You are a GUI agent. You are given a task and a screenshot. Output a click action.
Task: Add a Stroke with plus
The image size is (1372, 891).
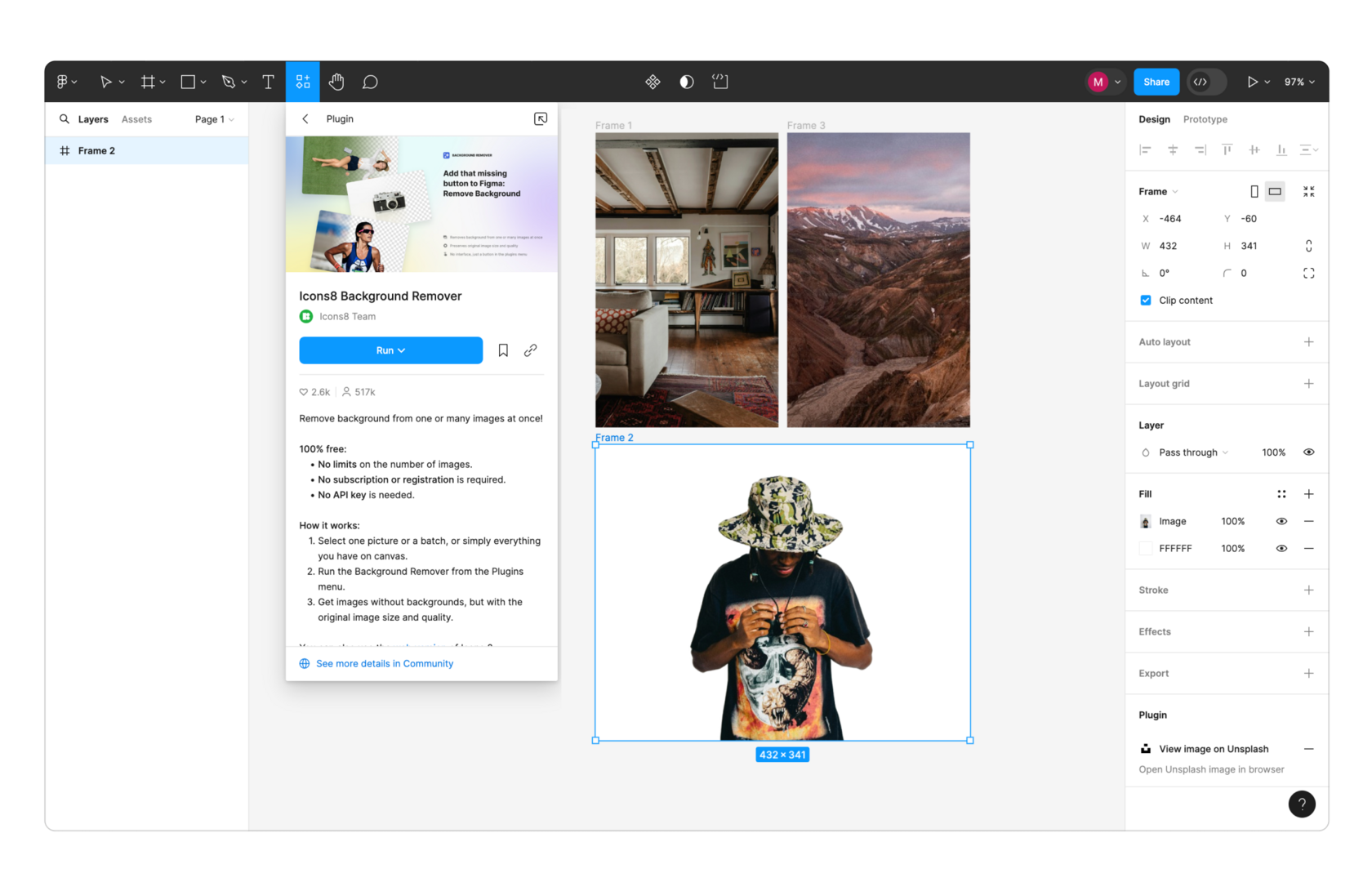coord(1309,590)
